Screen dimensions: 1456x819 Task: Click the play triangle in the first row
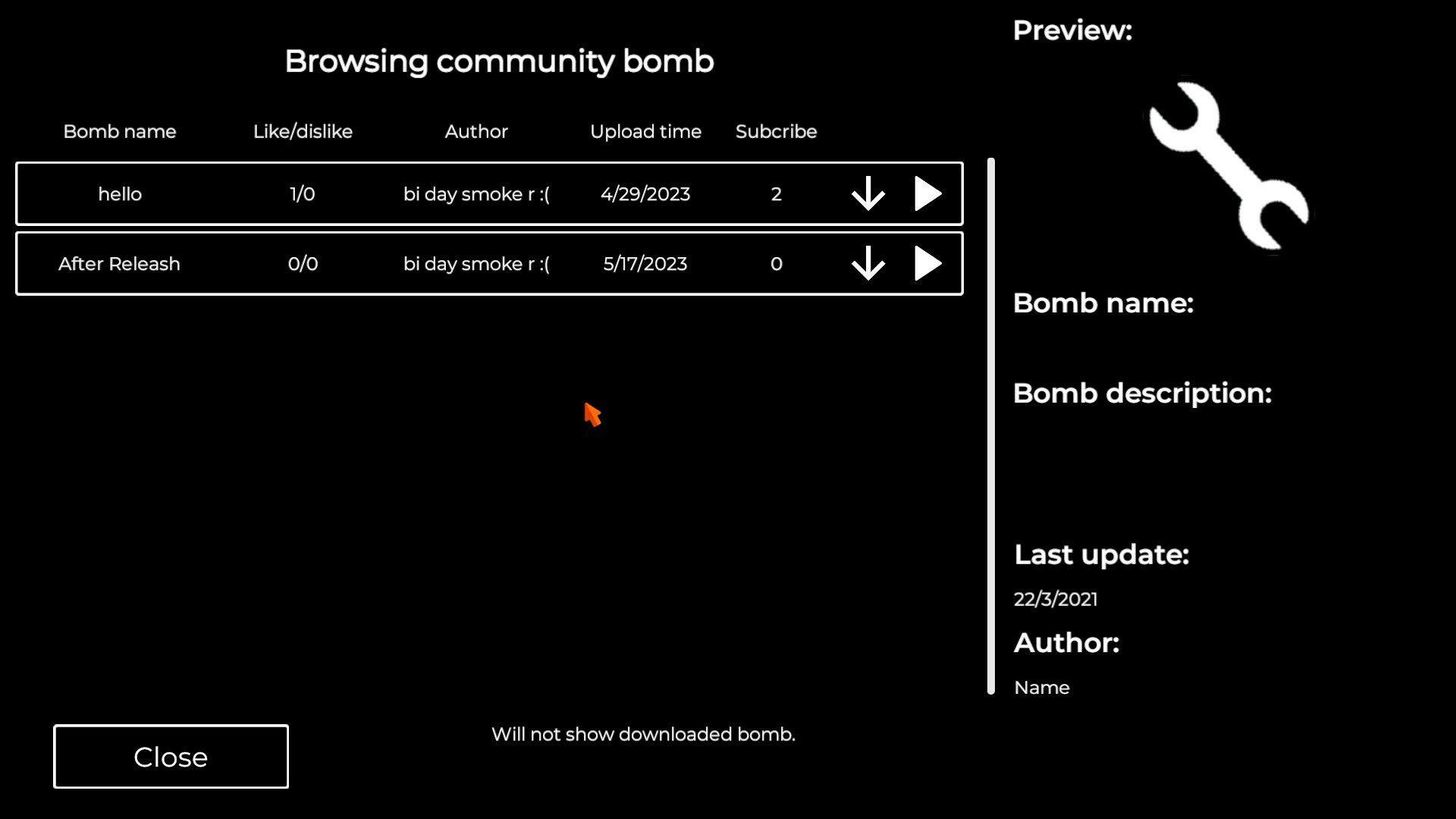pyautogui.click(x=928, y=193)
